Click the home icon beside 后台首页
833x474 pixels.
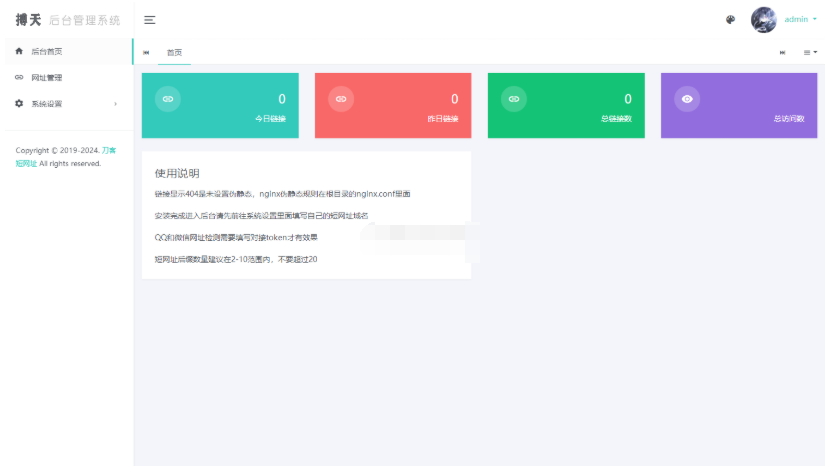pyautogui.click(x=19, y=51)
